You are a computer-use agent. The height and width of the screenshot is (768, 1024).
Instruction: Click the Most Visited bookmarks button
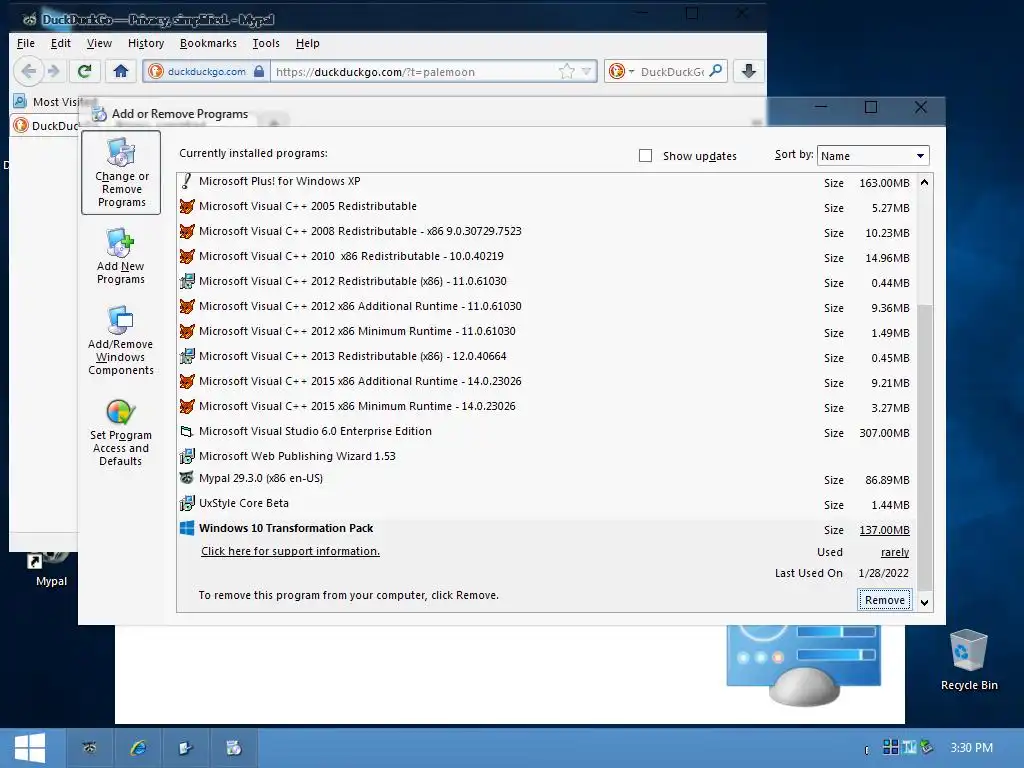[55, 102]
